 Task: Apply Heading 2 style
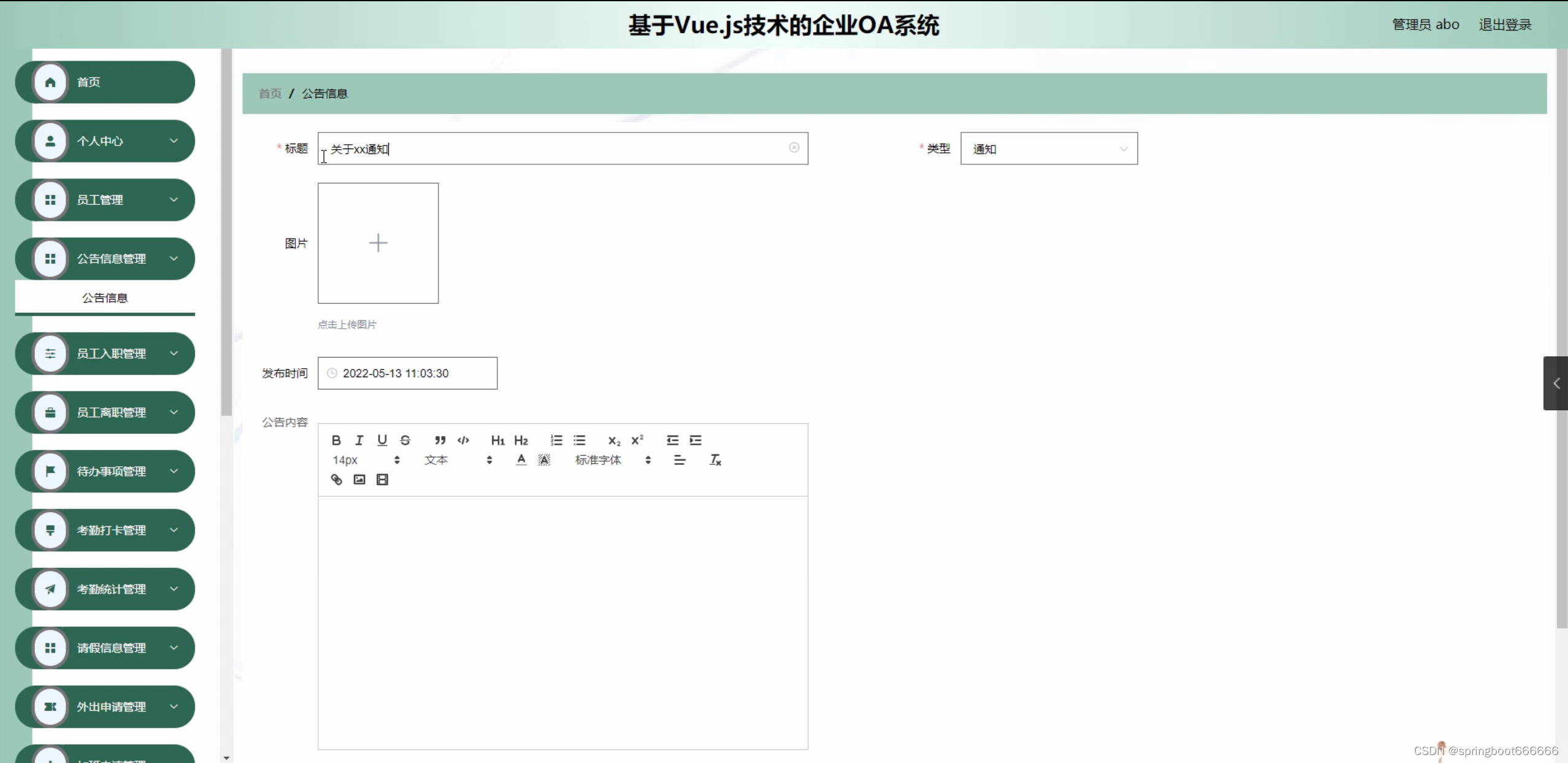coord(521,440)
